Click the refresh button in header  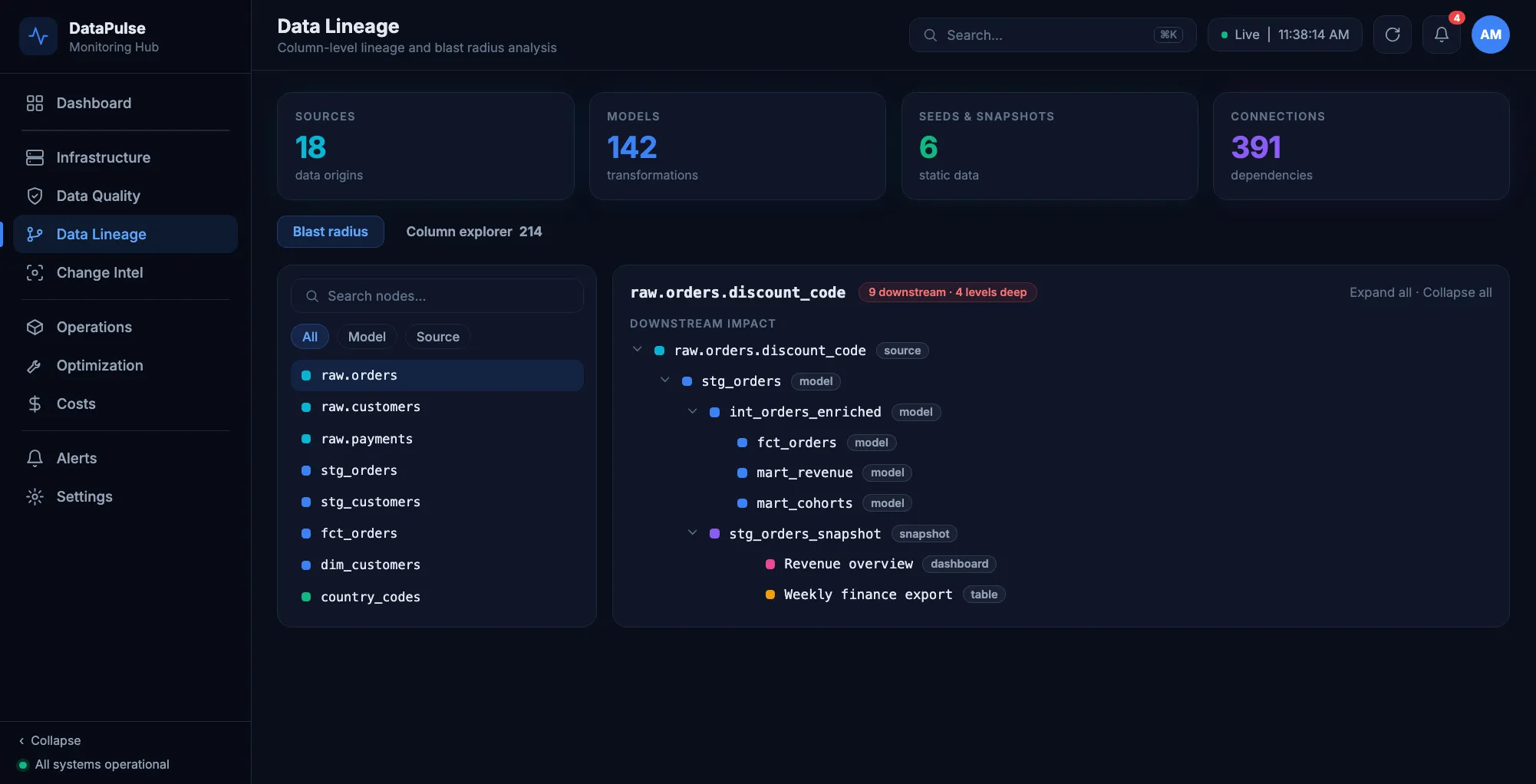coord(1393,35)
